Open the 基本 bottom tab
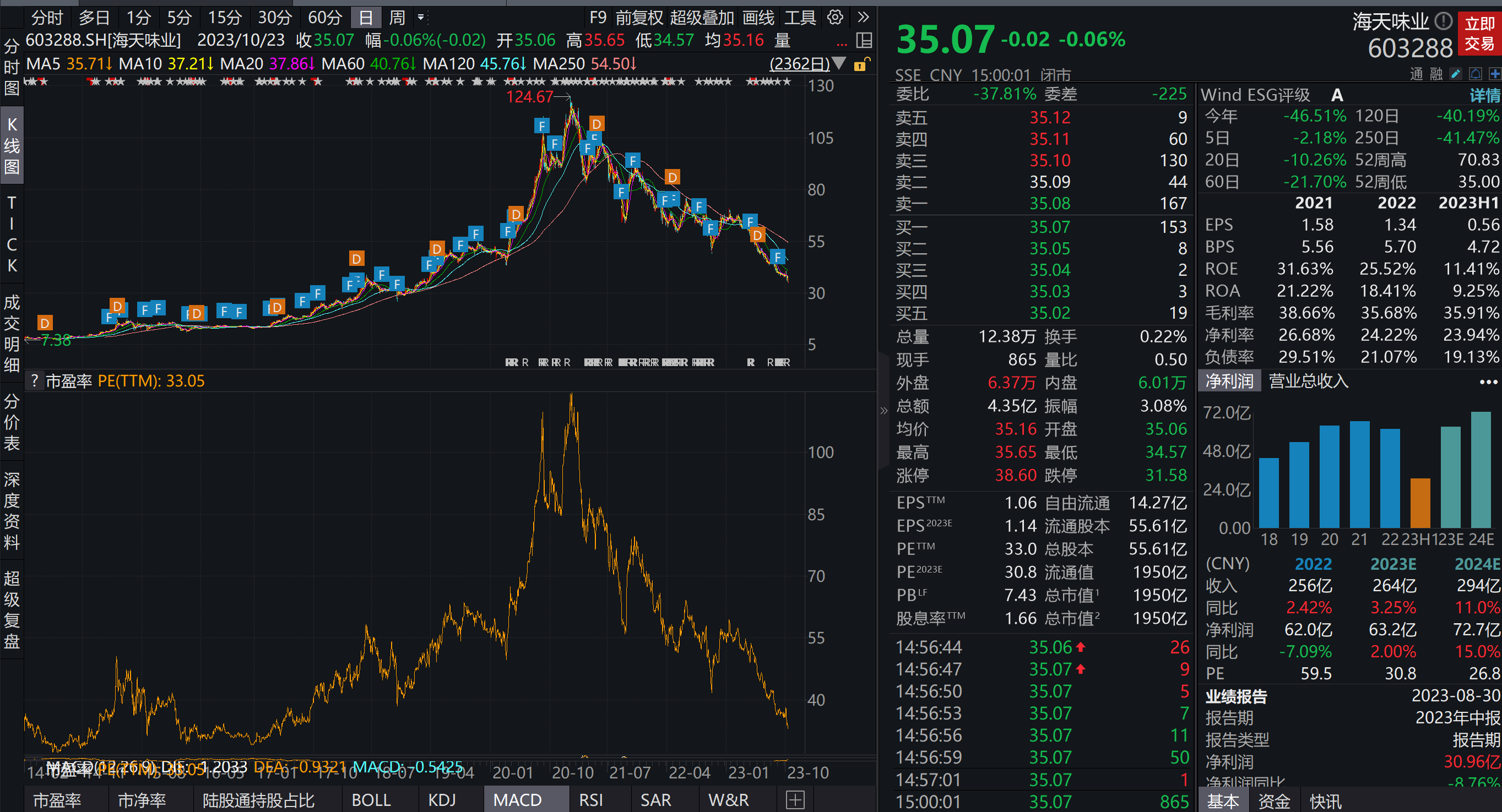The width and height of the screenshot is (1502, 812). pyautogui.click(x=1223, y=802)
